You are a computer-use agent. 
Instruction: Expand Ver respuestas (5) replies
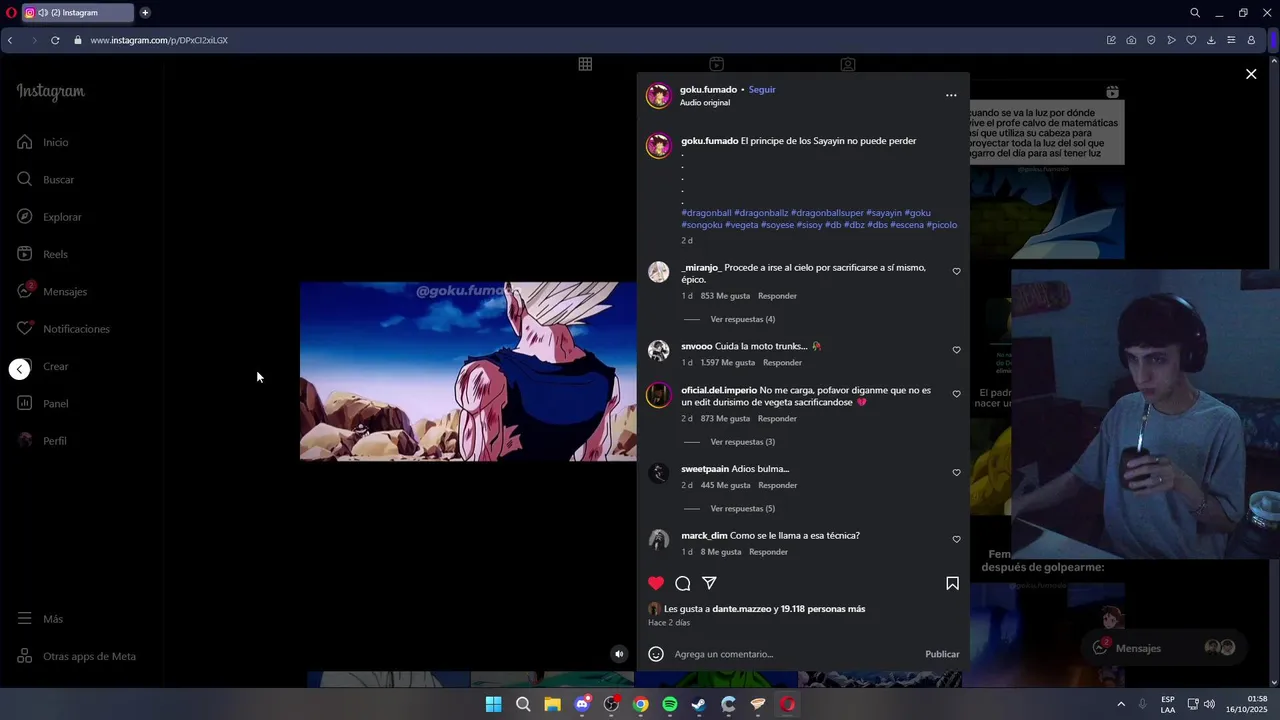pos(742,509)
